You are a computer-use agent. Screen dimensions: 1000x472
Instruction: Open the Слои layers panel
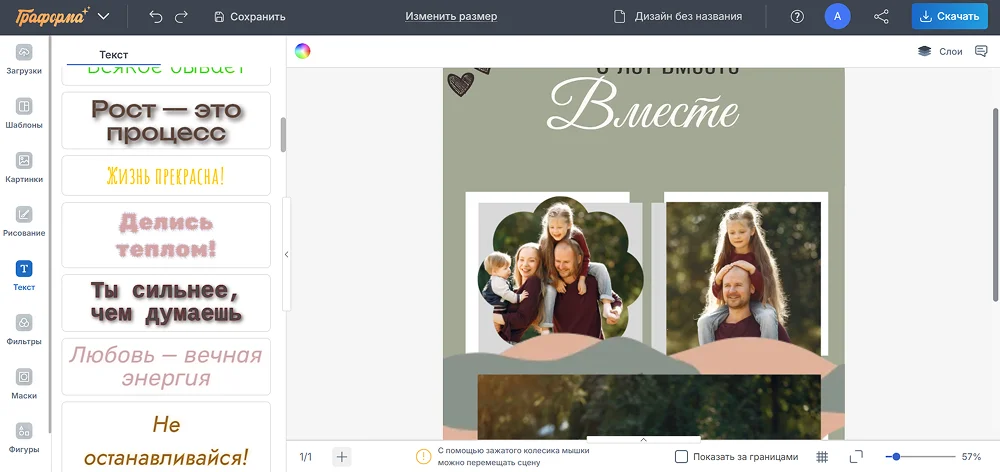click(x=940, y=52)
